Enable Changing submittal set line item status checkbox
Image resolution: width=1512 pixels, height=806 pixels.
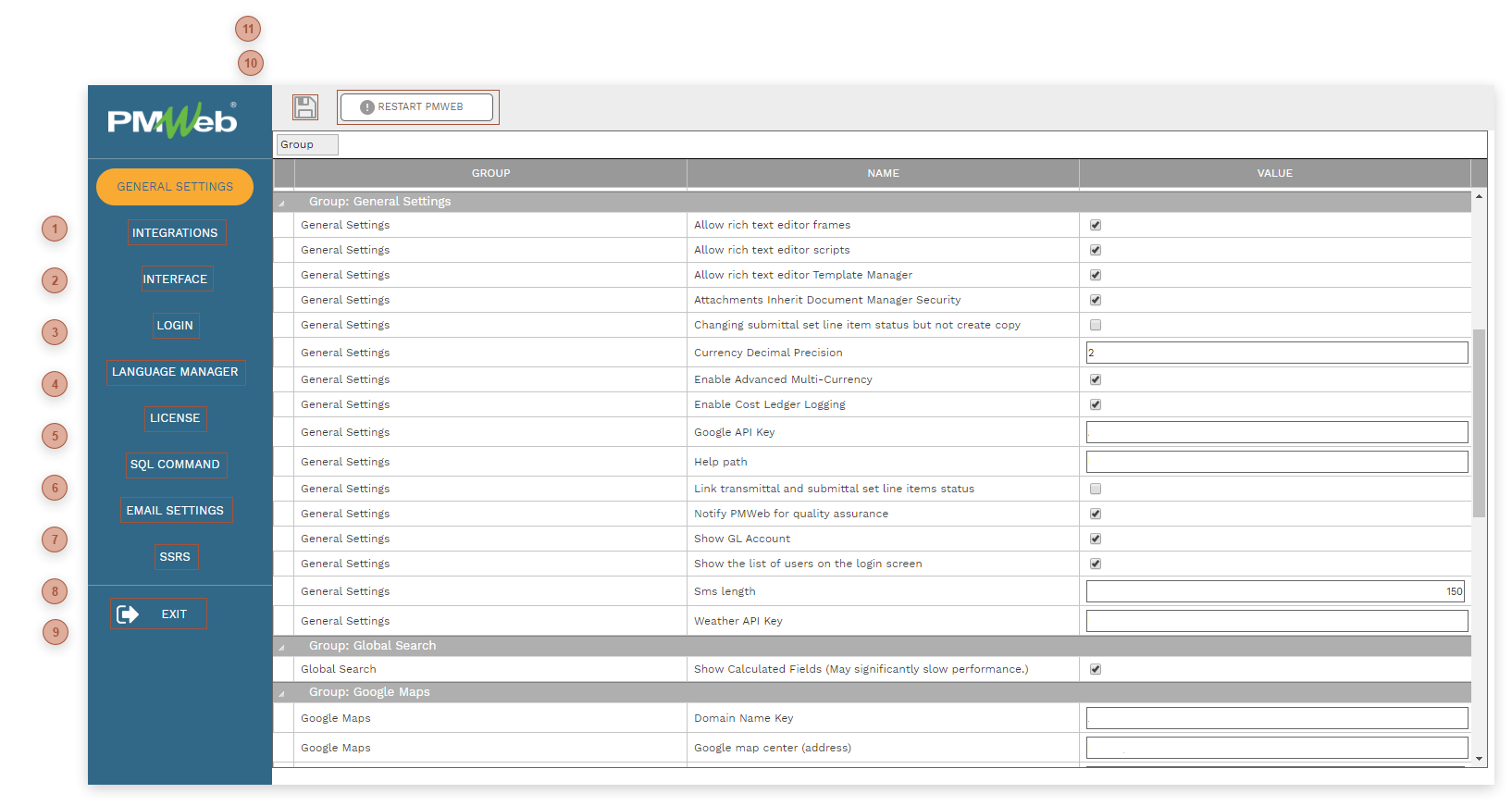1096,325
